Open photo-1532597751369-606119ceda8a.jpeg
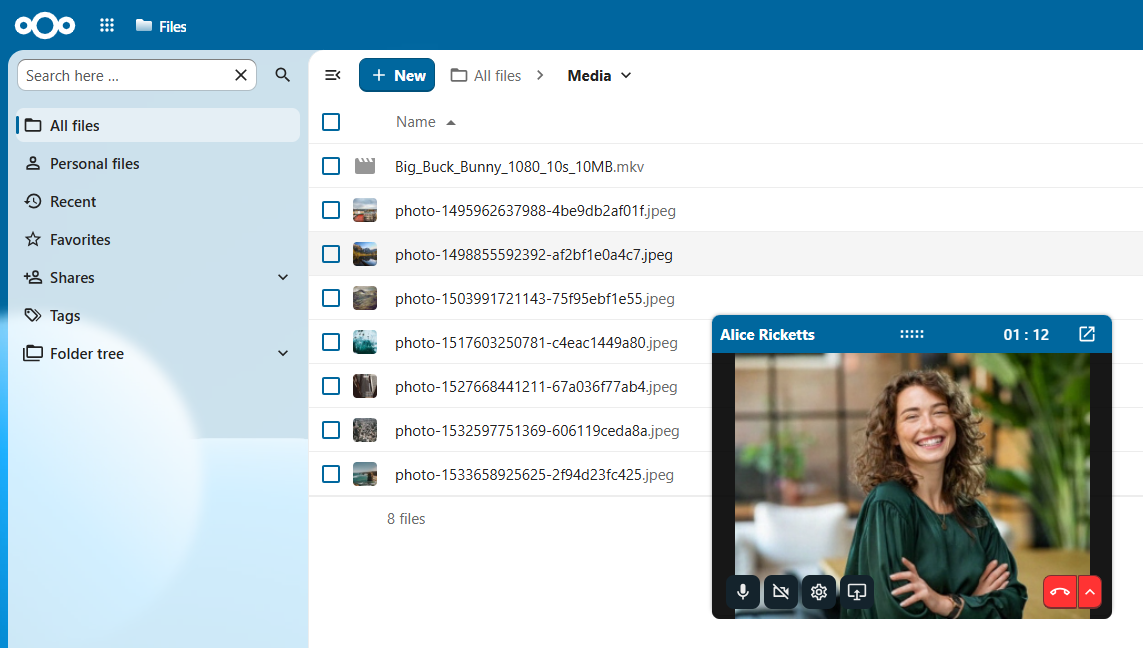The image size is (1143, 648). (x=537, y=431)
